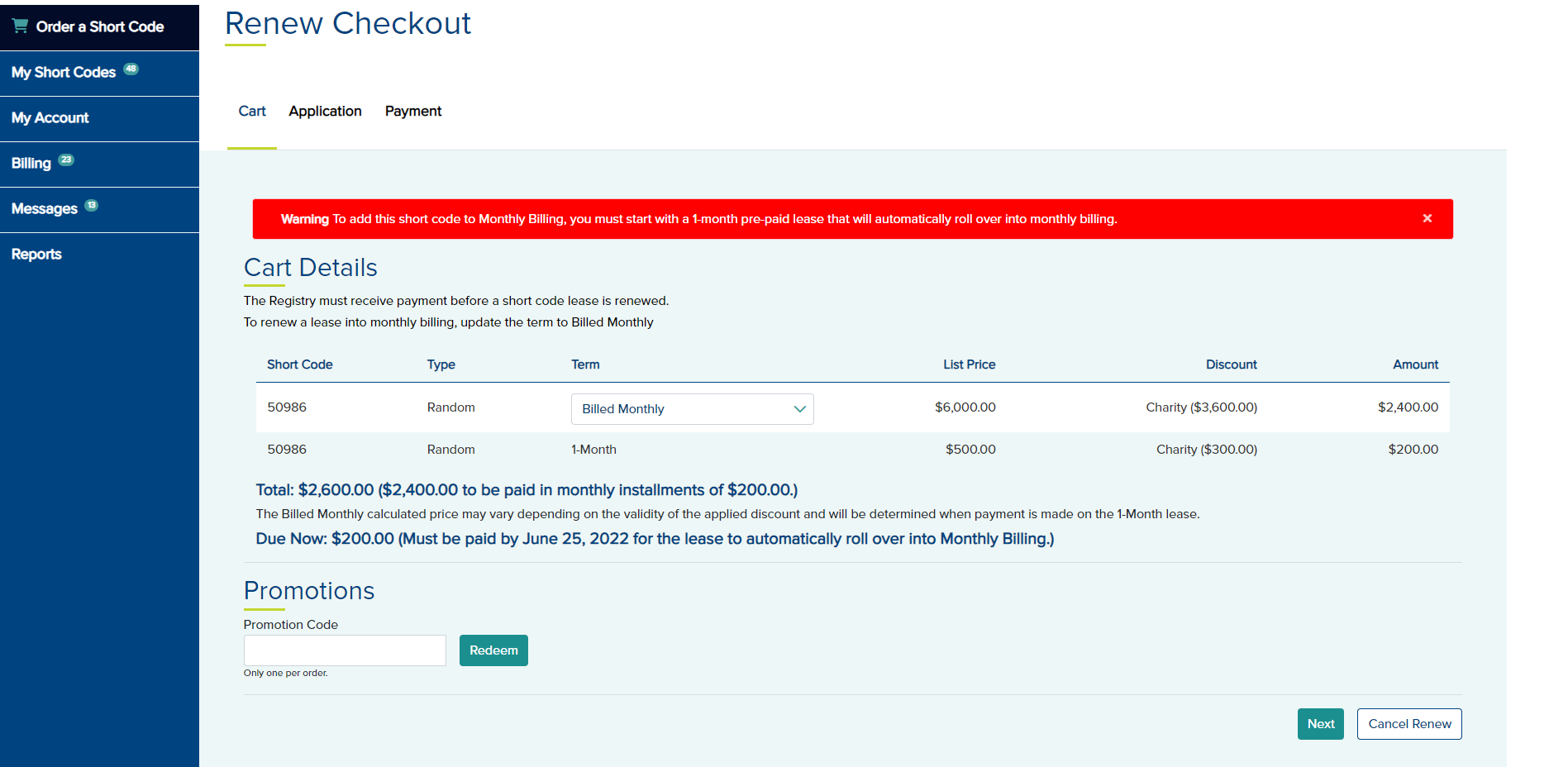
Task: Open Messages in the sidebar
Action: coord(45,209)
